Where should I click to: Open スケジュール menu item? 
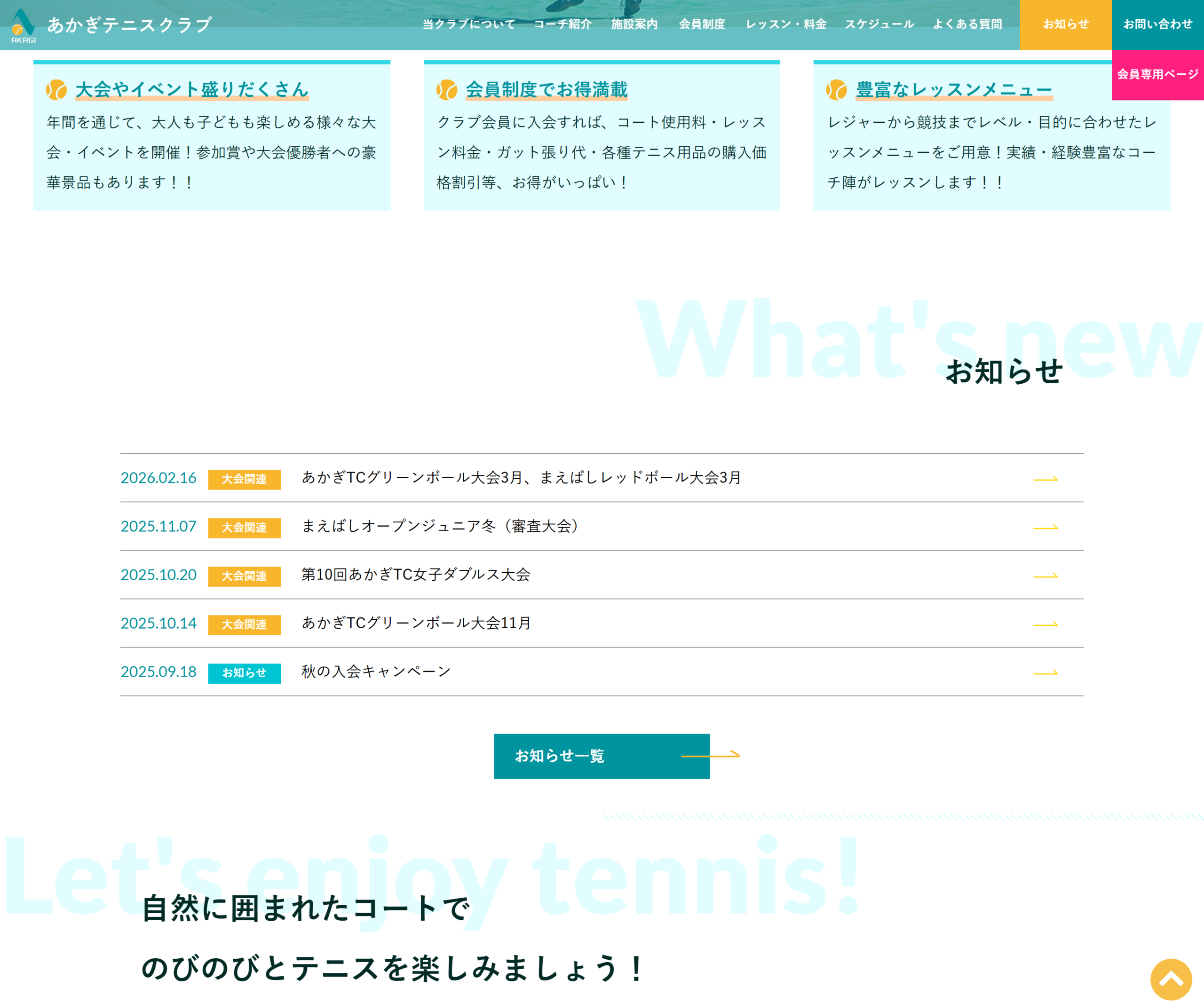(x=879, y=24)
